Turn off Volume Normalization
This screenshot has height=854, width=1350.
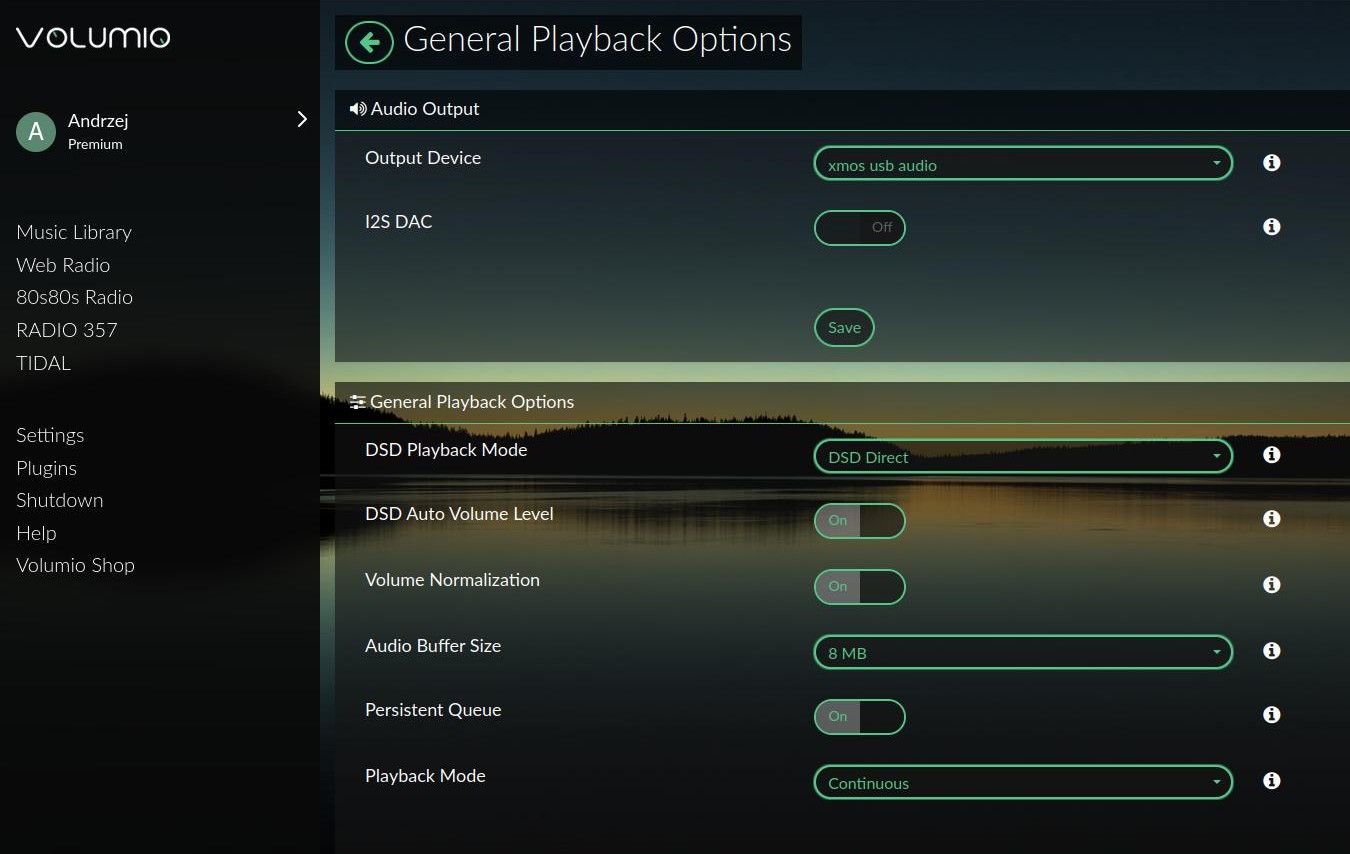(859, 587)
